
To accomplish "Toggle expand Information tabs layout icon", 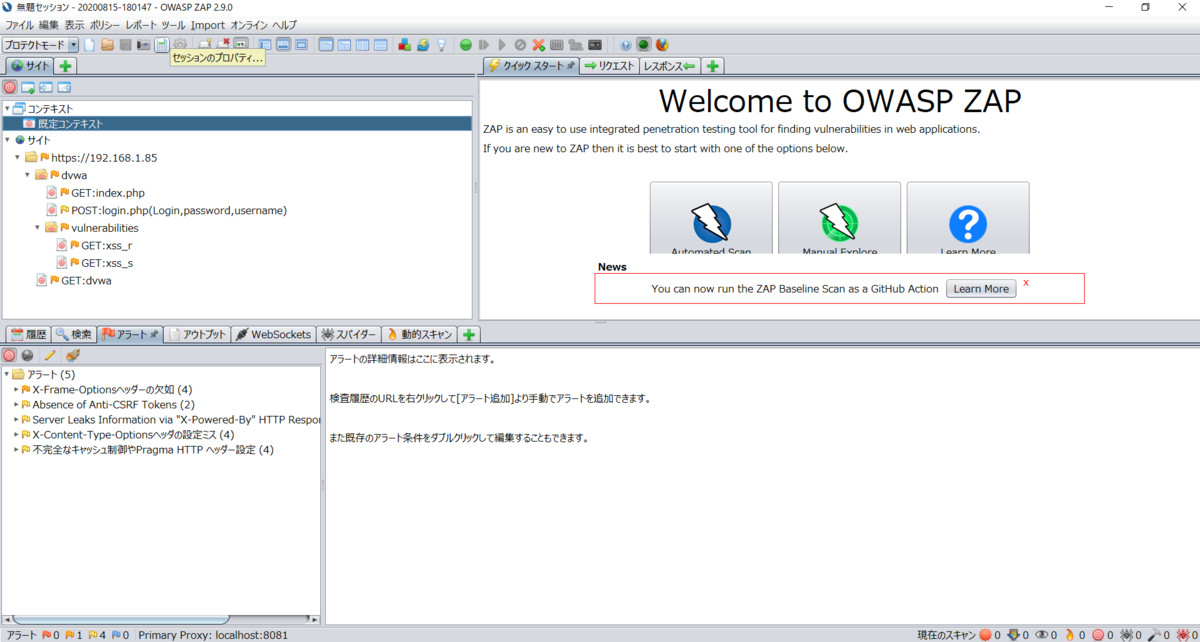I will coord(283,45).
